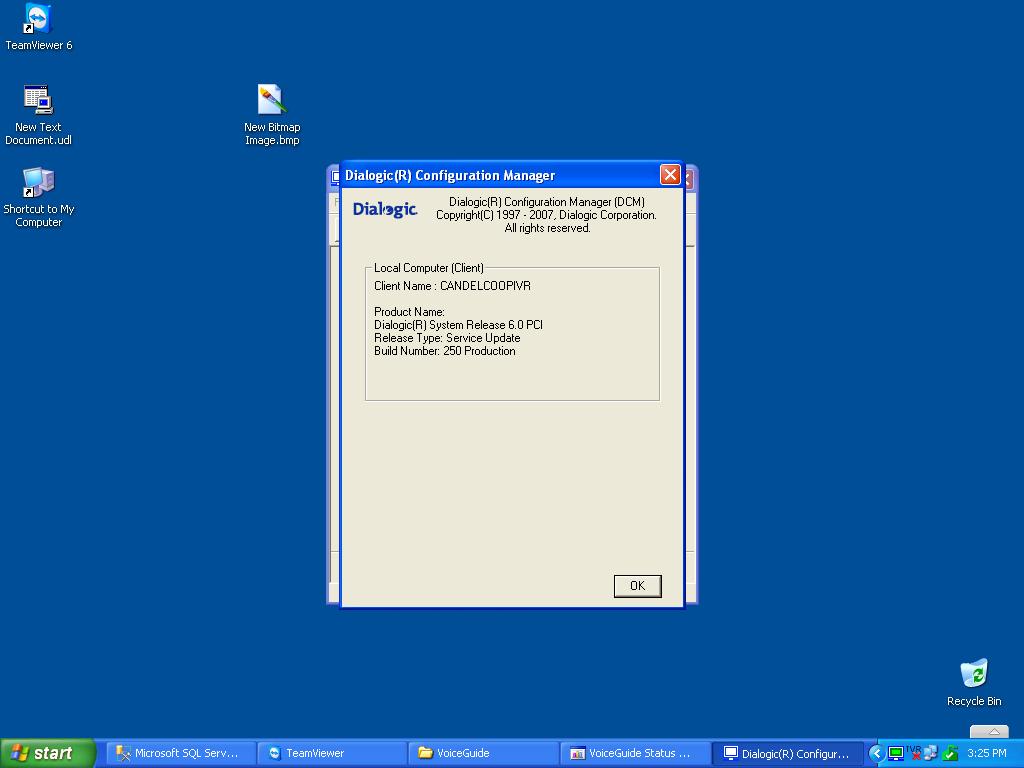This screenshot has height=768, width=1024.
Task: Click 'Dialogic(R) Configuration Manager (DCM)' heading text
Action: 547,202
